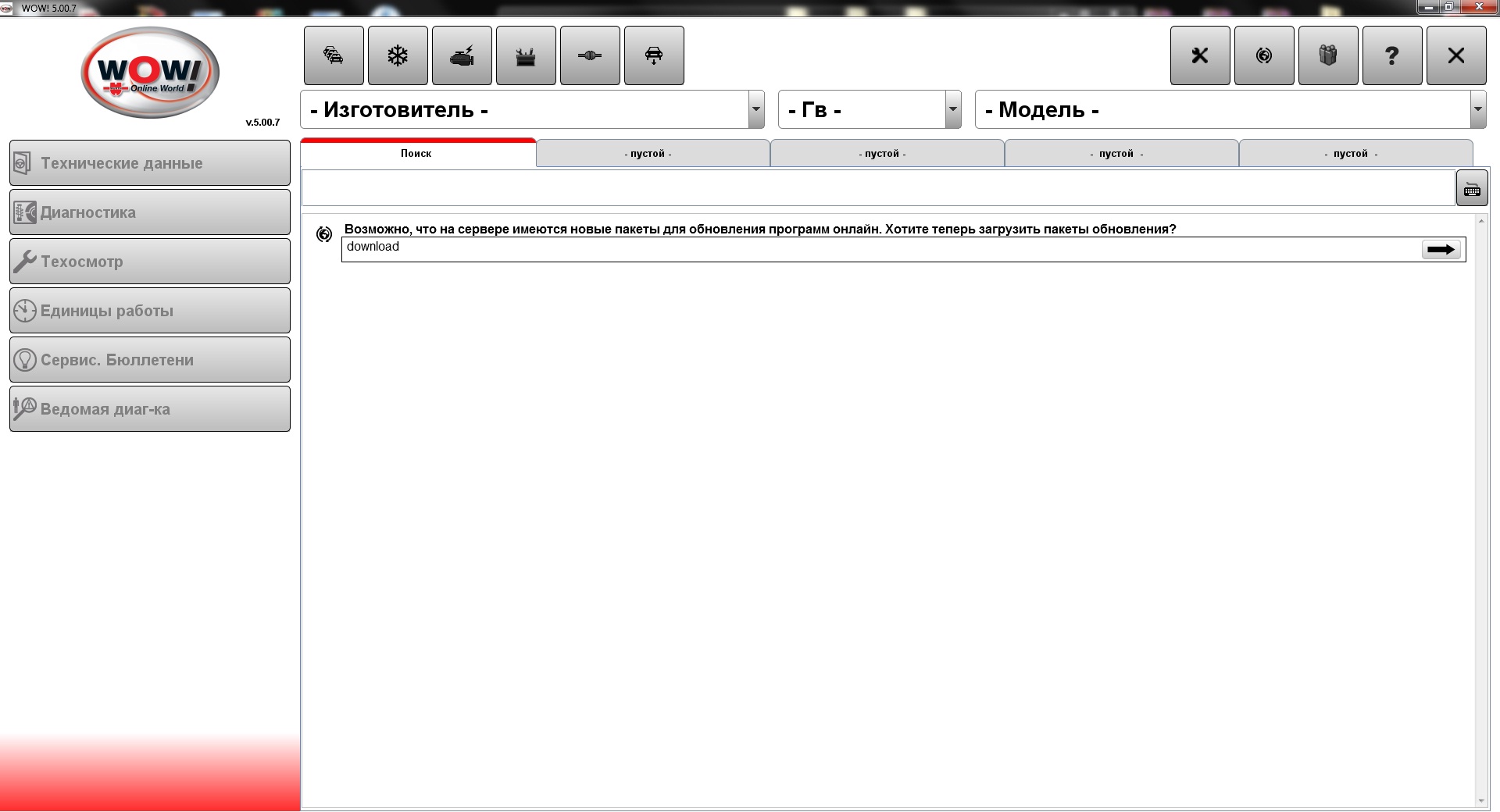Select the engine with lightning bolt icon
Viewport: 1500px width, 812px height.
462,55
